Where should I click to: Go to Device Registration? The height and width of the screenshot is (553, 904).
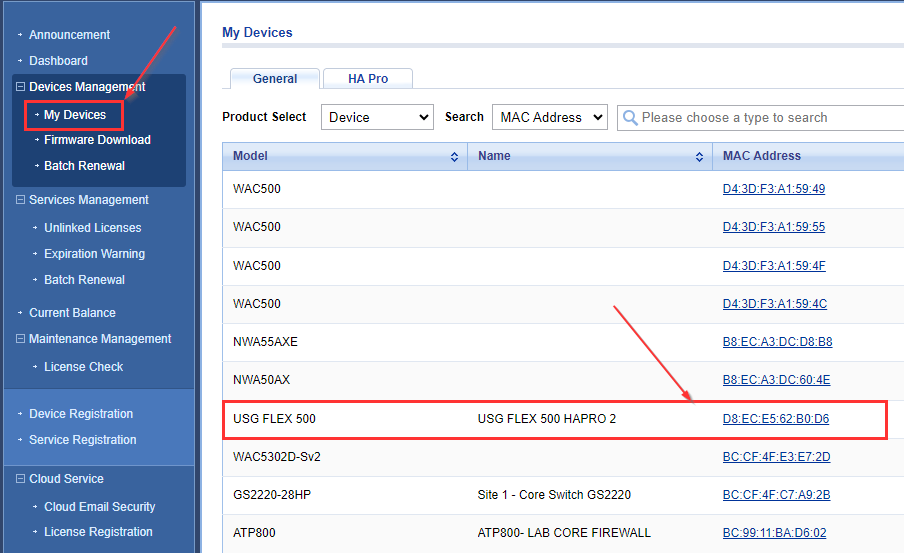click(81, 414)
